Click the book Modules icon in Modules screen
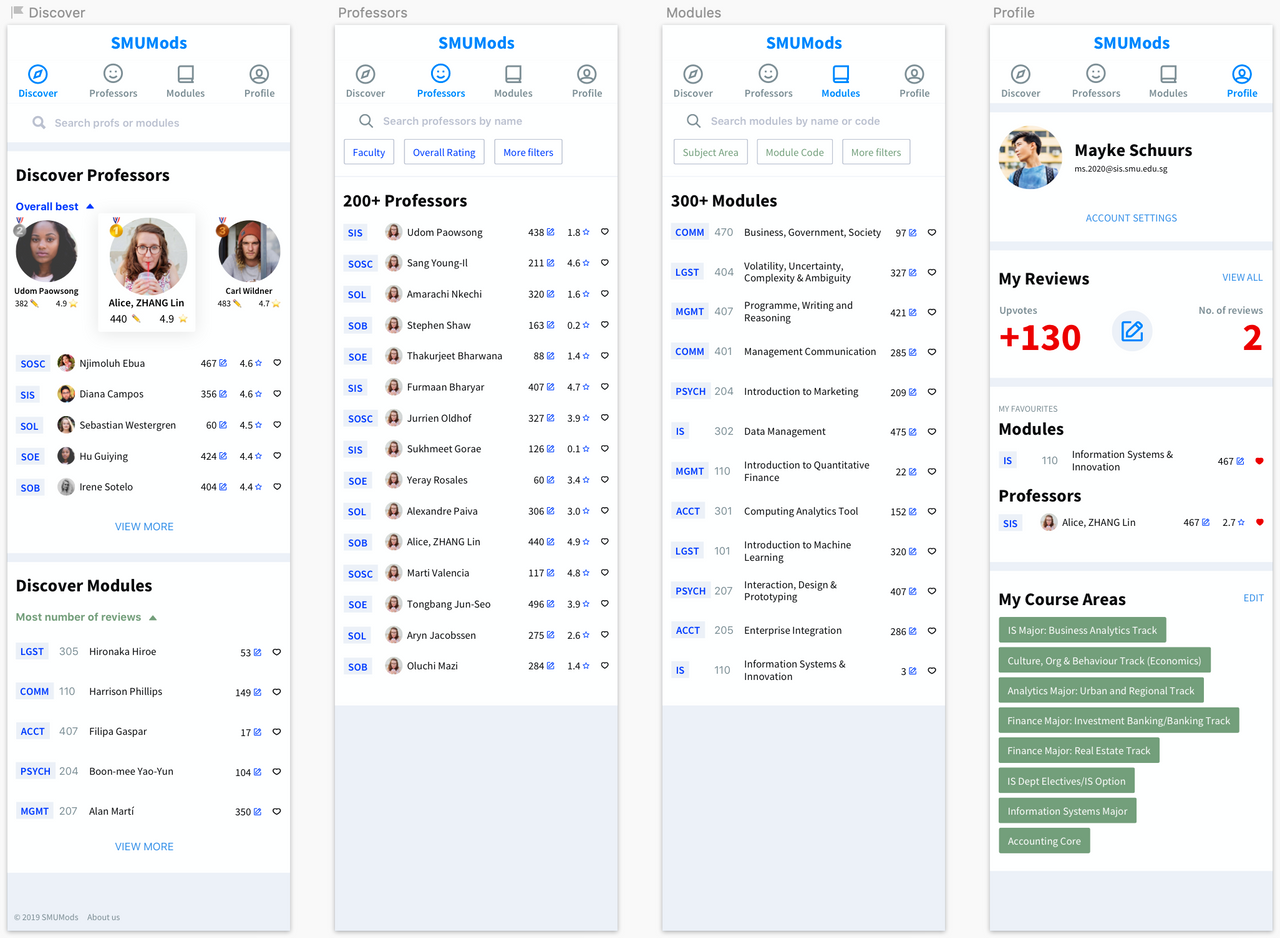The height and width of the screenshot is (938, 1280). pyautogui.click(x=840, y=74)
